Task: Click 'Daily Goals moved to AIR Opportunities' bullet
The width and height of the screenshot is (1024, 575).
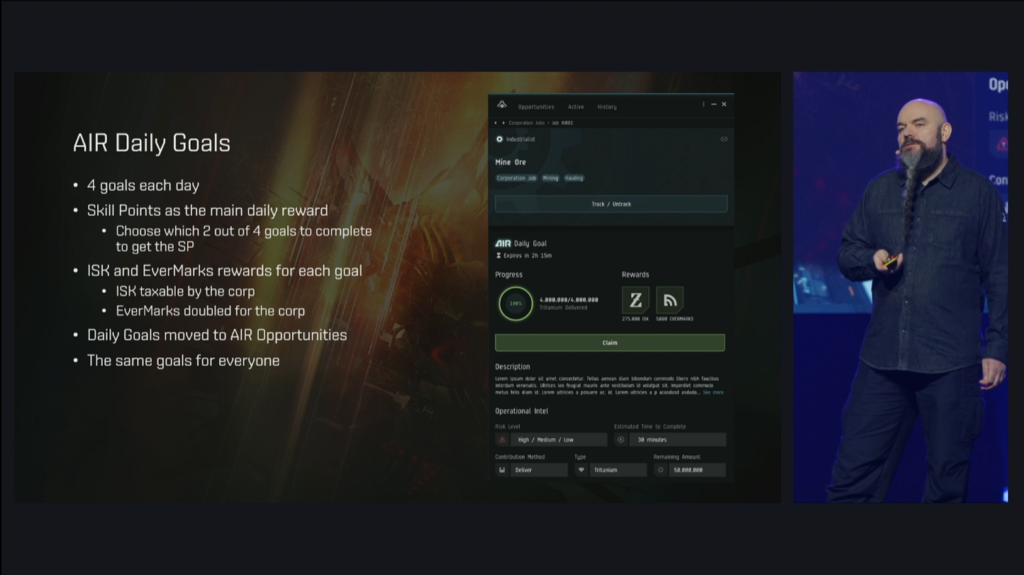Action: coord(217,335)
